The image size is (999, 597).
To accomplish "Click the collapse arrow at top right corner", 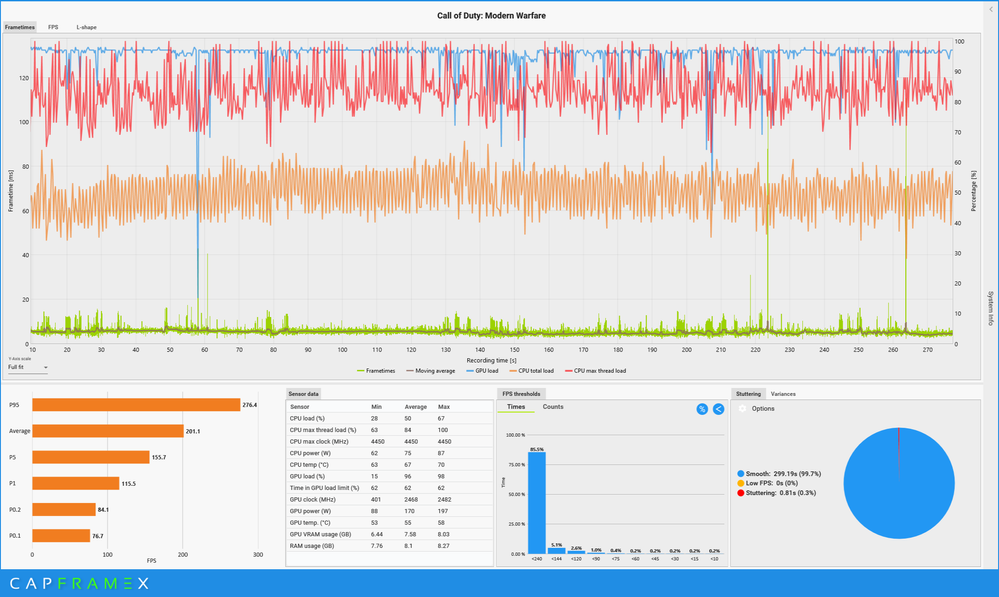I will click(991, 10).
